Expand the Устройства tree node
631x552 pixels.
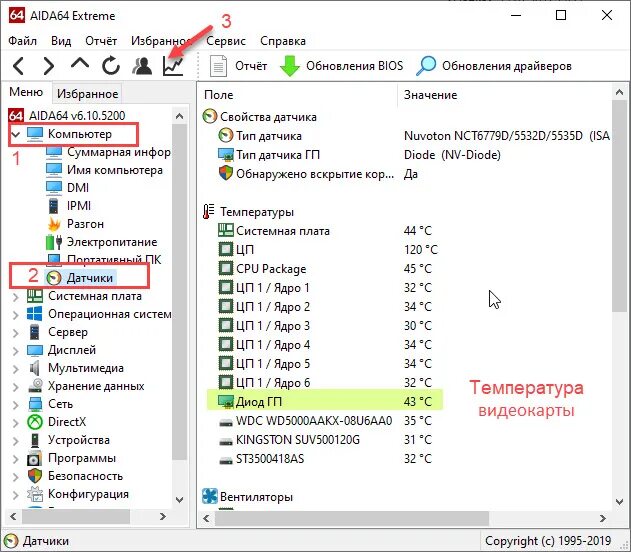(x=16, y=441)
